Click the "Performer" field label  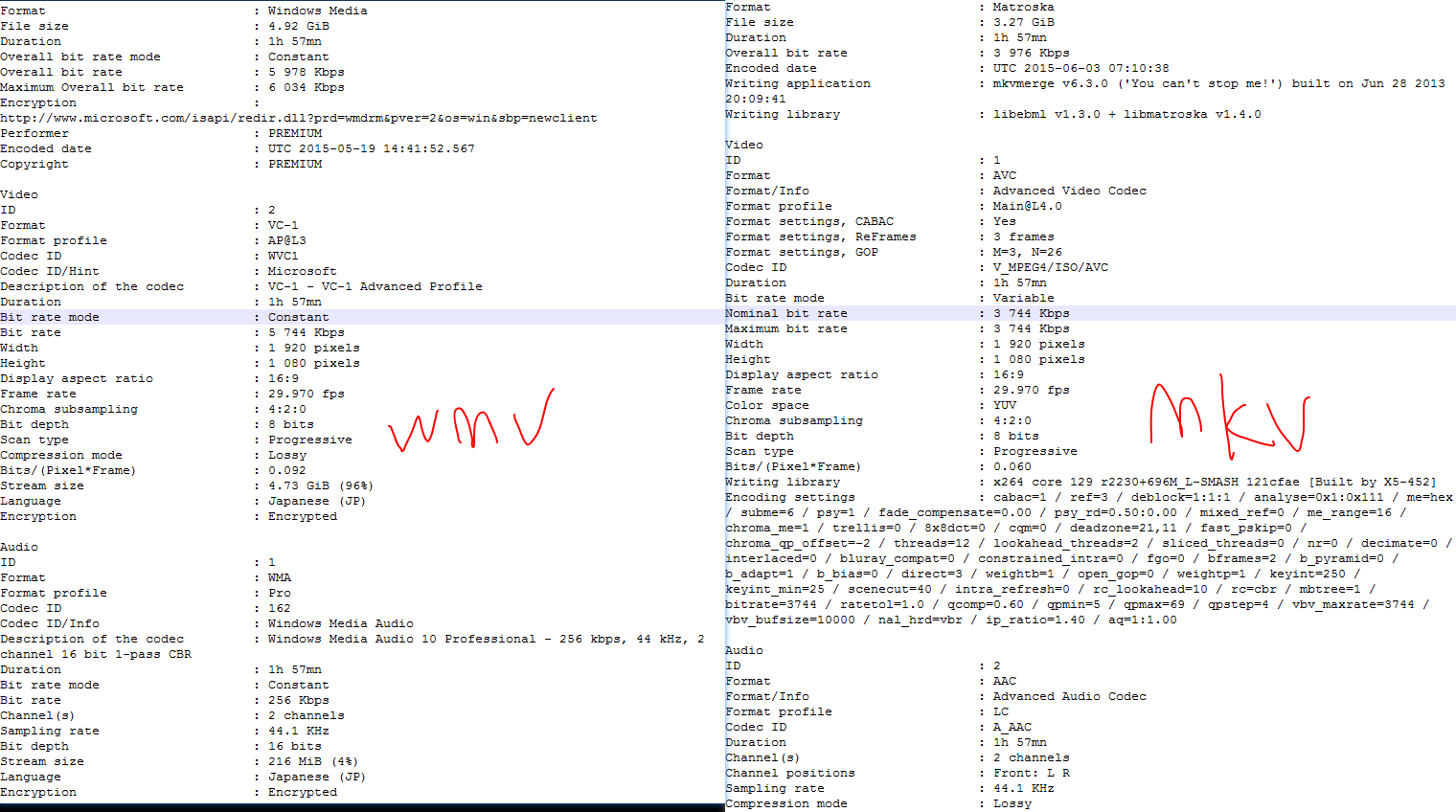click(34, 133)
